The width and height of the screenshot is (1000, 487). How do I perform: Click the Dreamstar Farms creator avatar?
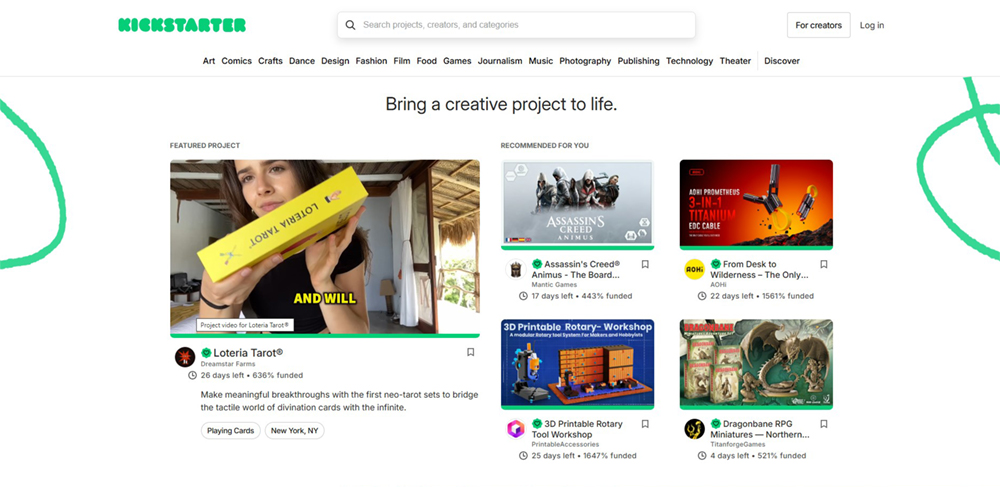point(185,357)
